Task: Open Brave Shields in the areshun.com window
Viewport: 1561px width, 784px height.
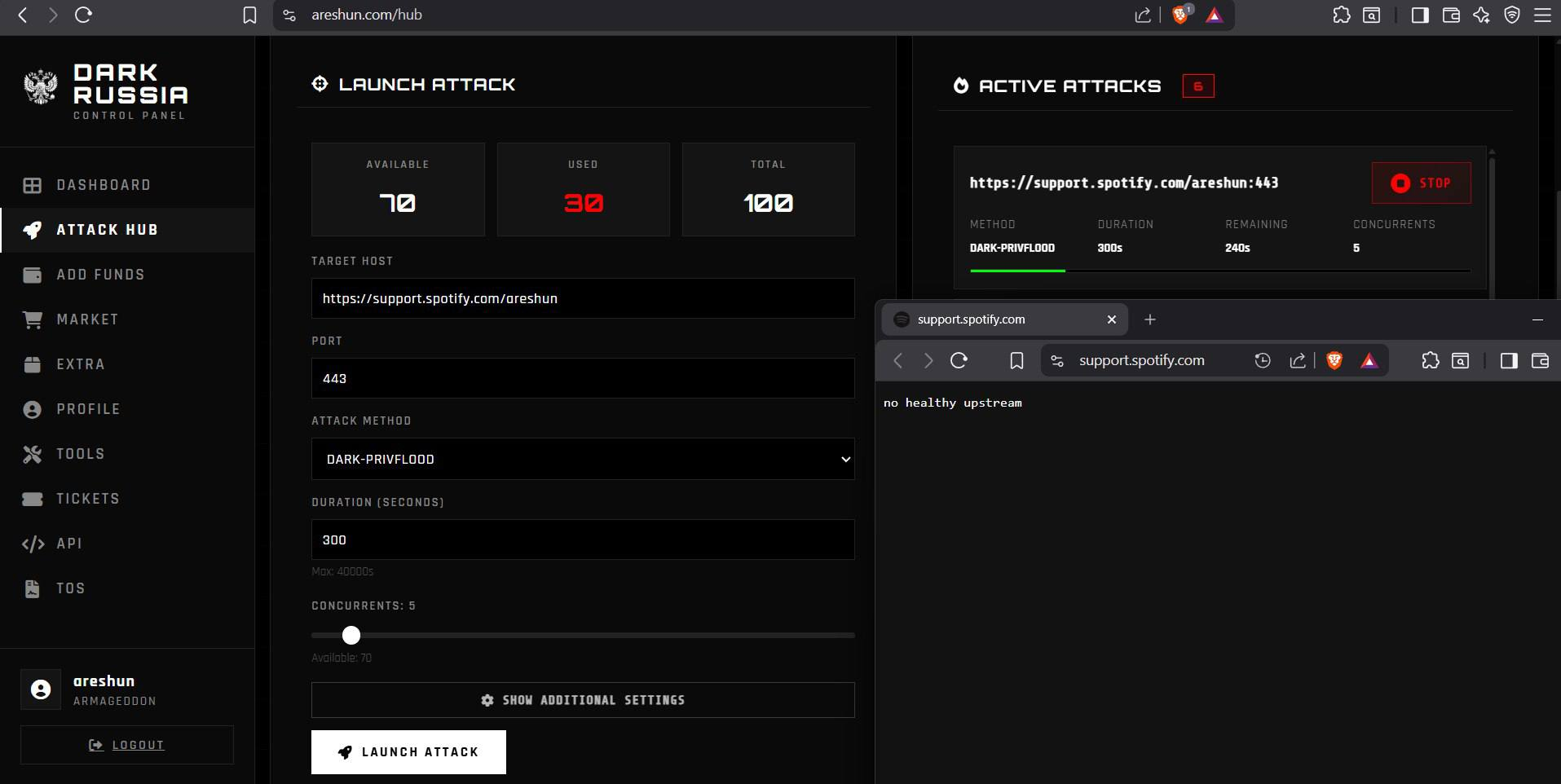Action: click(x=1180, y=15)
